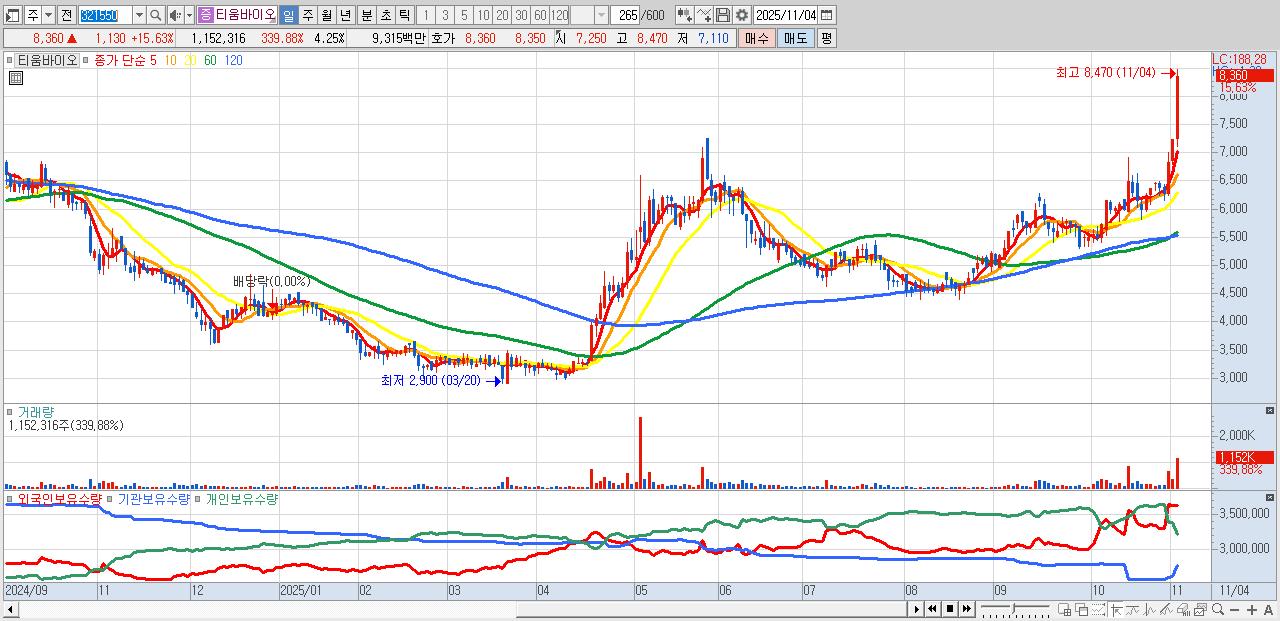Toggle the 개인보유수량 legend square
This screenshot has width=1280, height=621.
point(198,498)
